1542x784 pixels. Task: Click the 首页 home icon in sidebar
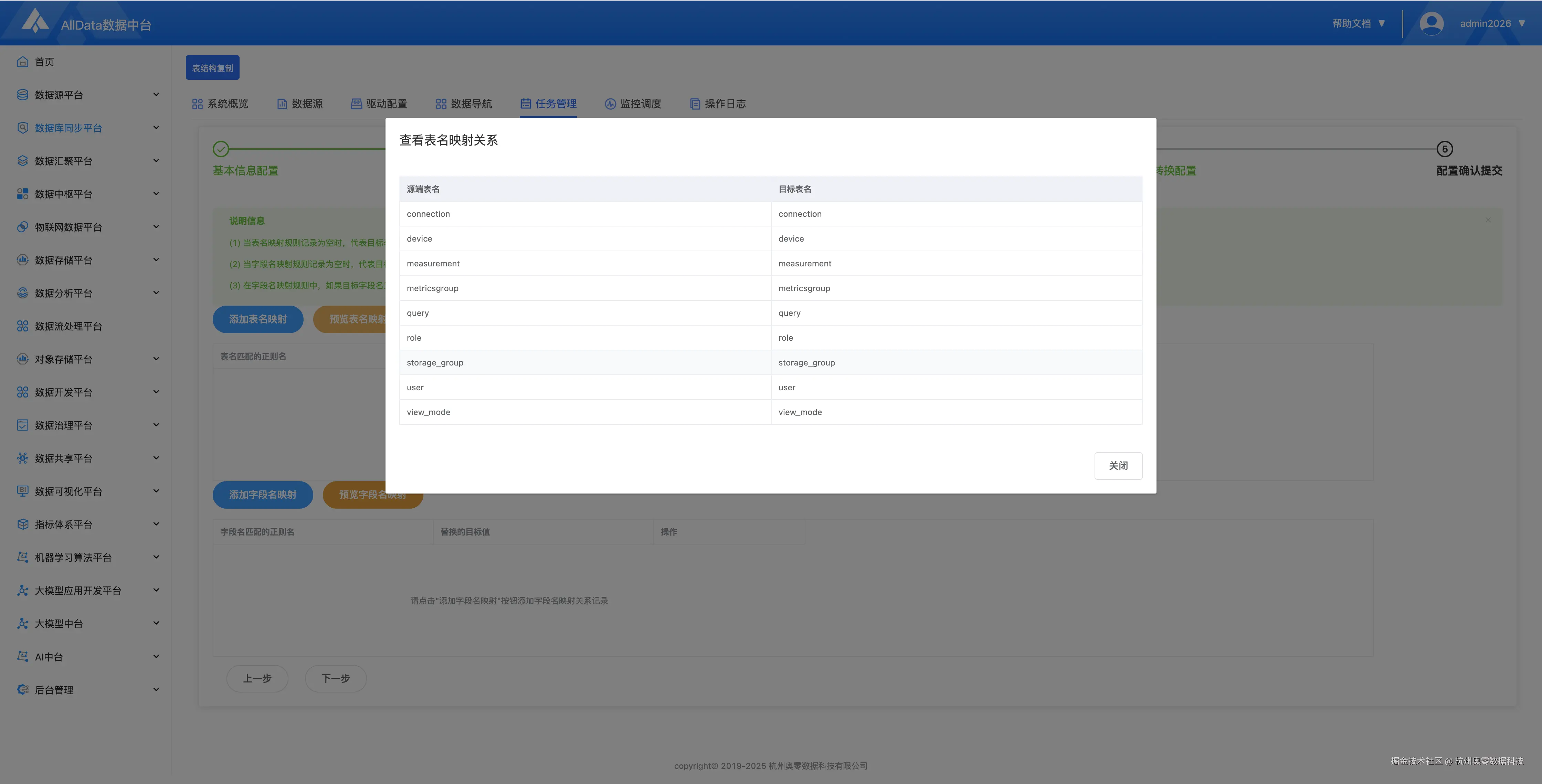tap(23, 62)
